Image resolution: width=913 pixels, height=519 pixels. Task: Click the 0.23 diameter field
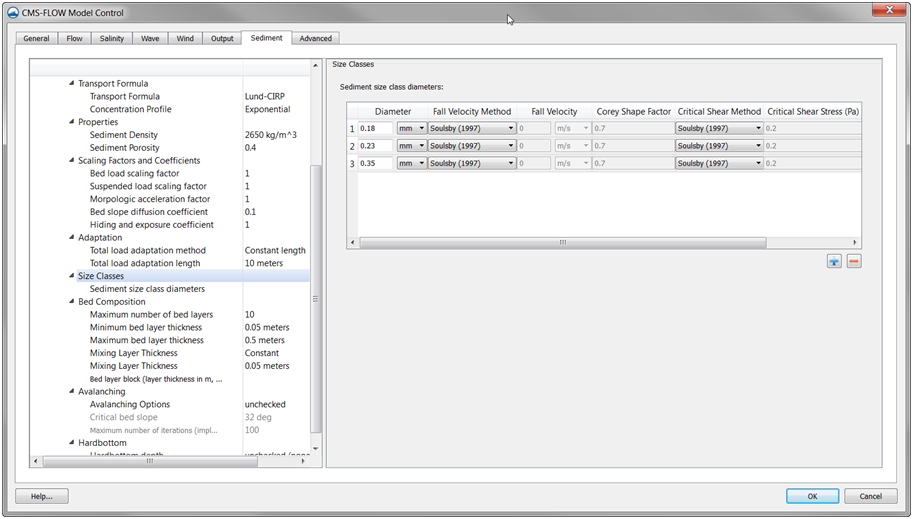pyautogui.click(x=376, y=146)
